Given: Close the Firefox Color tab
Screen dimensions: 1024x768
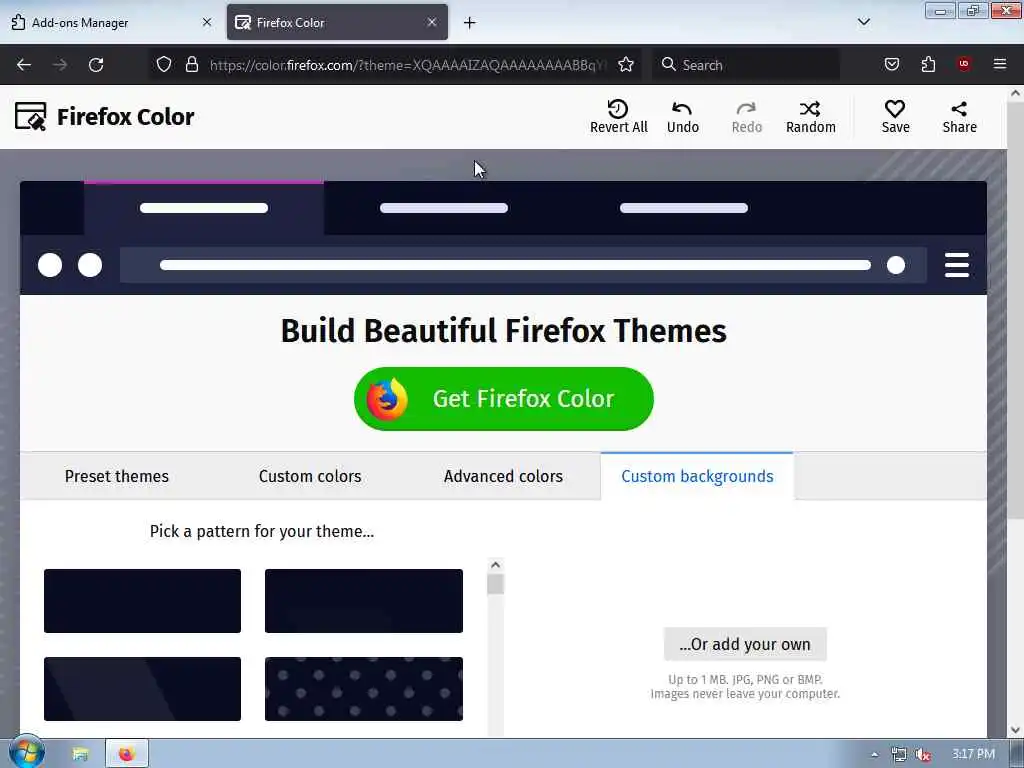Looking at the screenshot, I should tap(432, 22).
